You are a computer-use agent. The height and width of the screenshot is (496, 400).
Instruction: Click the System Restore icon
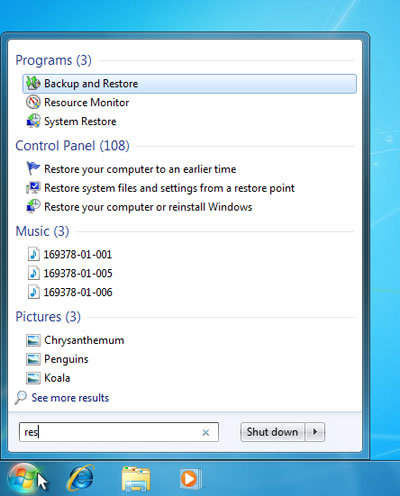click(x=33, y=121)
